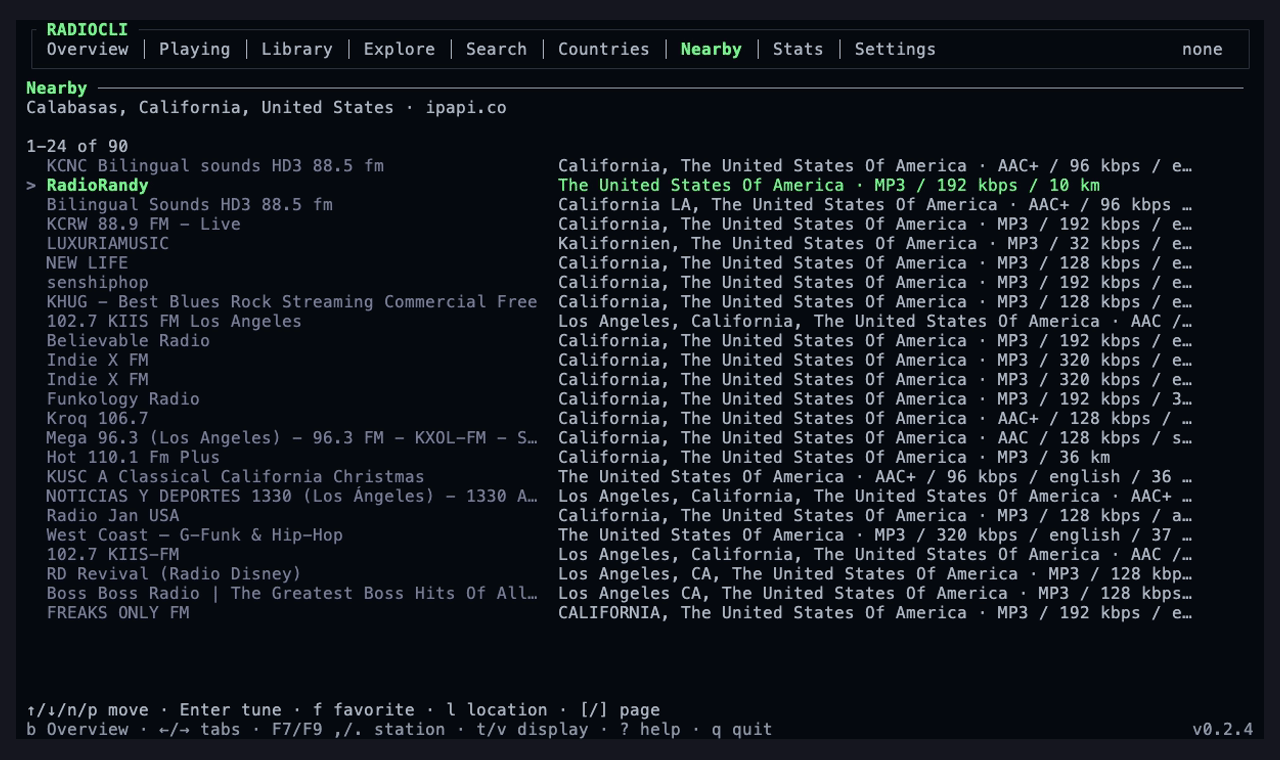This screenshot has height=760, width=1280.
Task: Go to the Explore tab
Action: [x=399, y=49]
